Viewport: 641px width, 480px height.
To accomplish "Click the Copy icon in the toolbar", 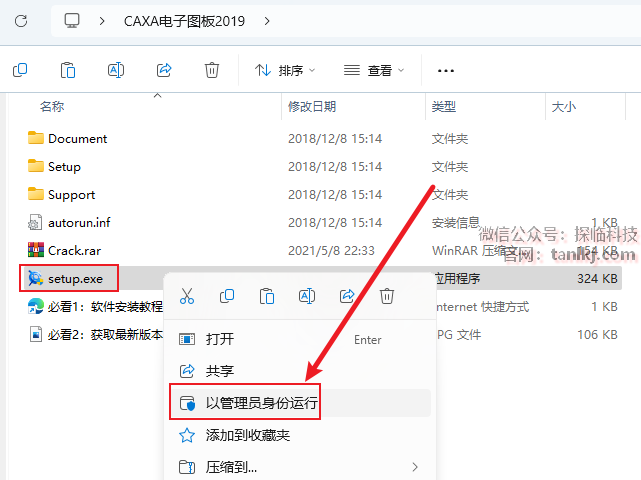I will (x=20, y=70).
